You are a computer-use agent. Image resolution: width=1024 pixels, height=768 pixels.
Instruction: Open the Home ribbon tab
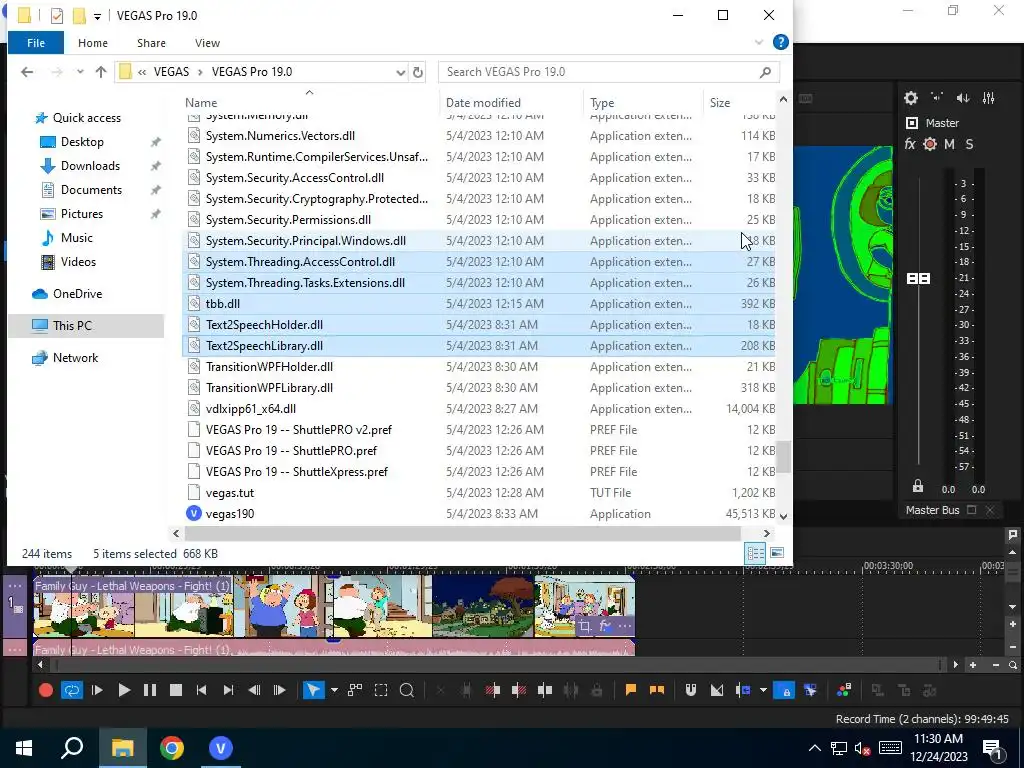(93, 43)
